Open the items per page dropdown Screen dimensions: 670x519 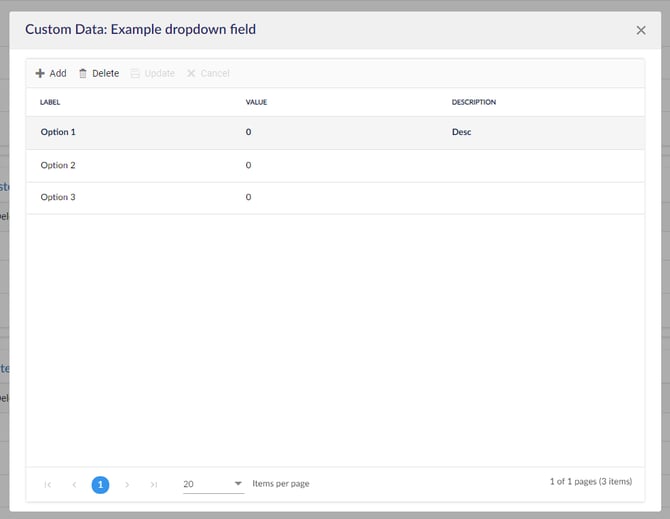click(x=213, y=484)
